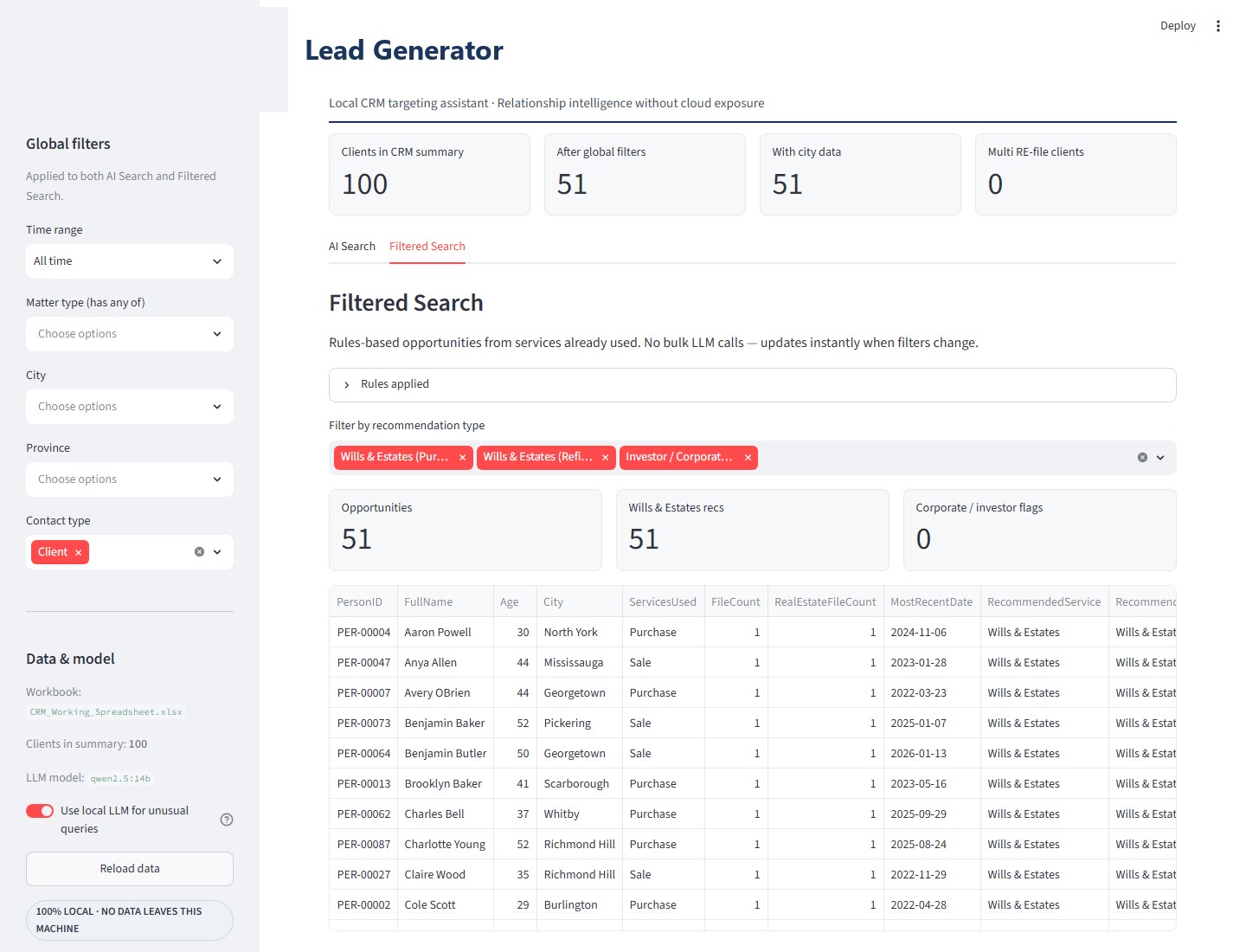Select the North York city cell
Image resolution: width=1246 pixels, height=952 pixels.
coord(579,633)
